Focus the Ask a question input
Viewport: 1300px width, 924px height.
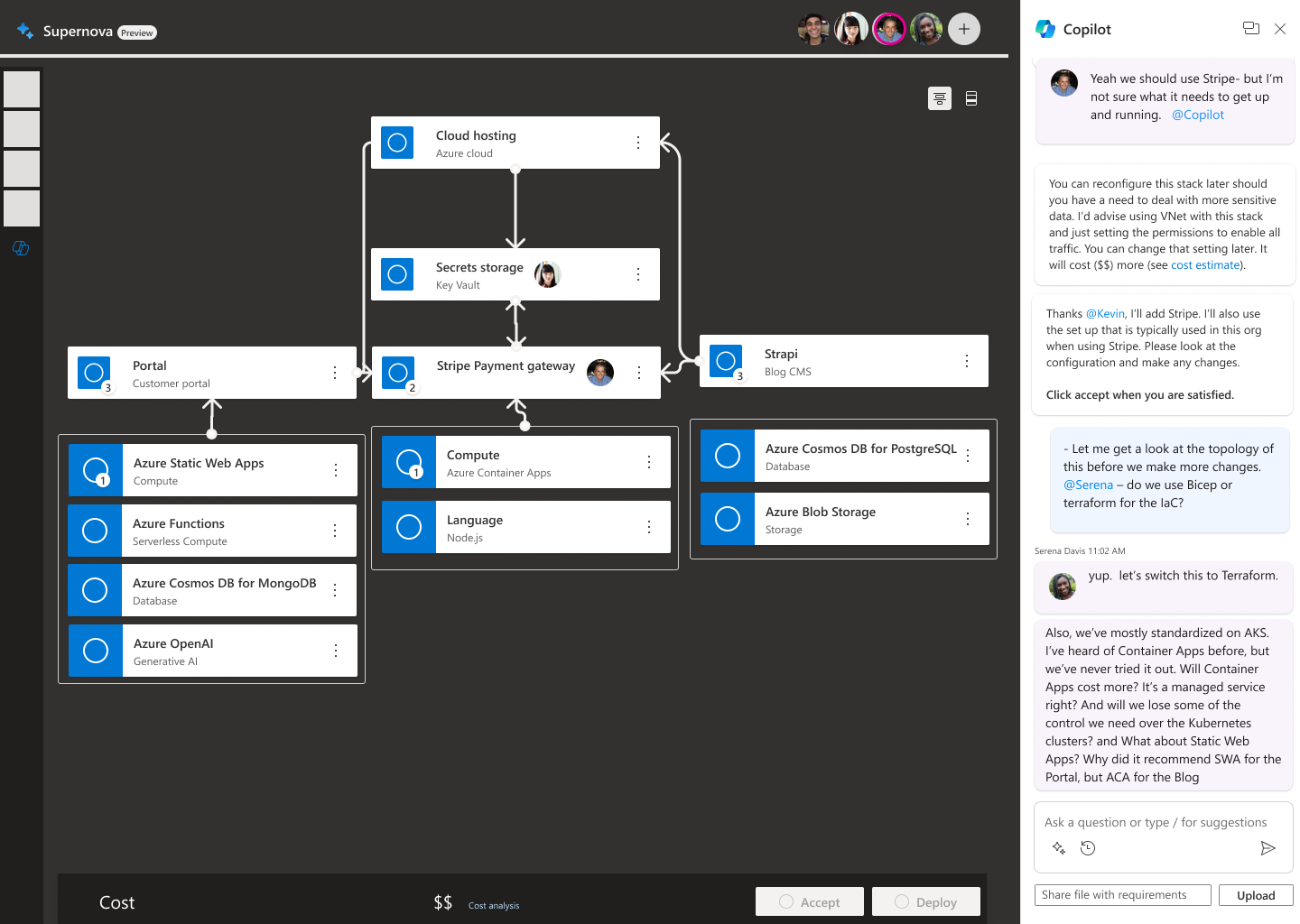pyautogui.click(x=1164, y=822)
